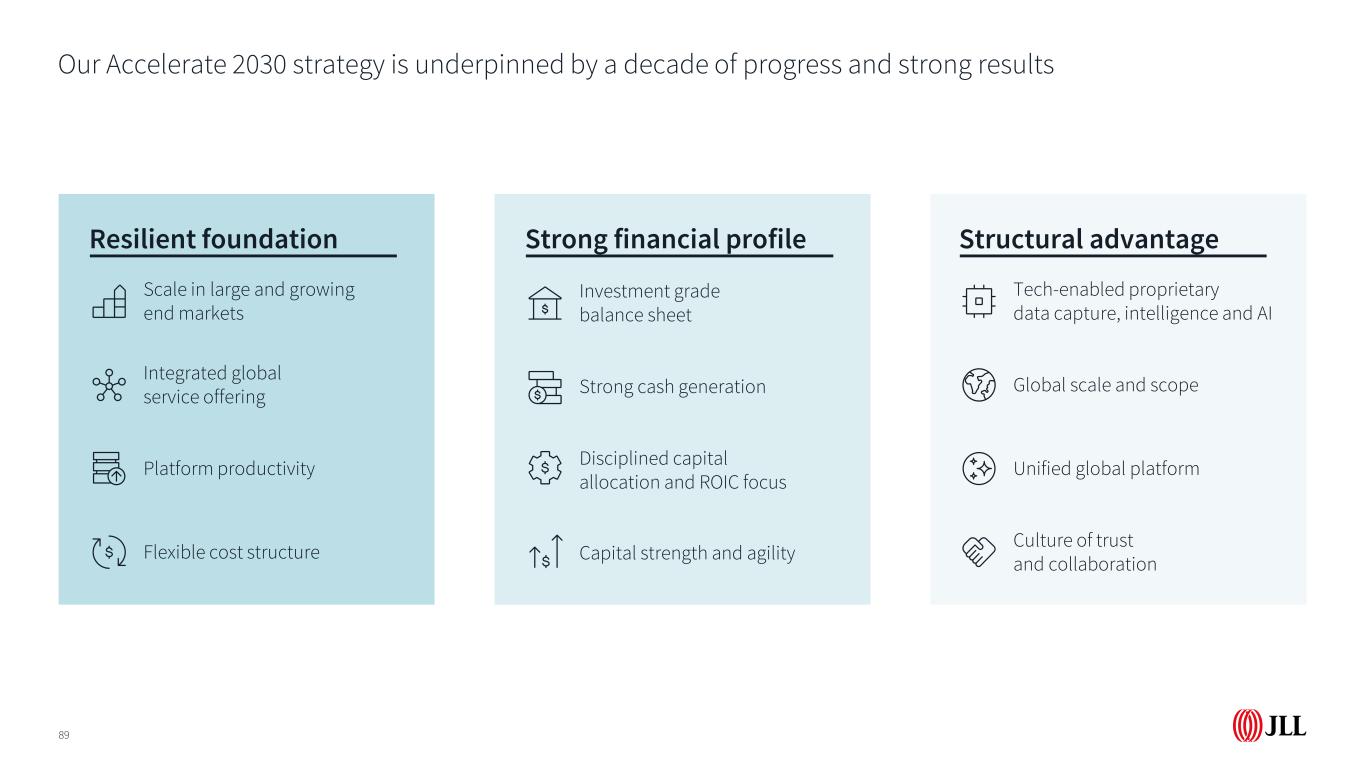
Task: Click the Unified global platform text
Action: [1106, 469]
